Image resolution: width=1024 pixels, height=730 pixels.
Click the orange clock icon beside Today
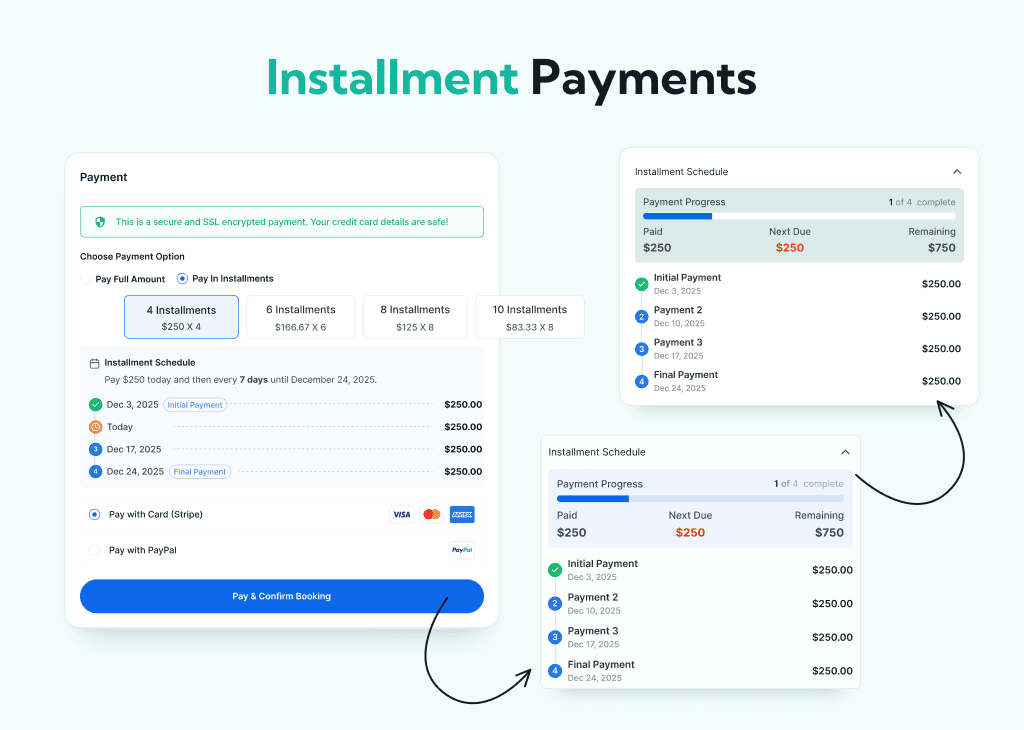pos(95,427)
